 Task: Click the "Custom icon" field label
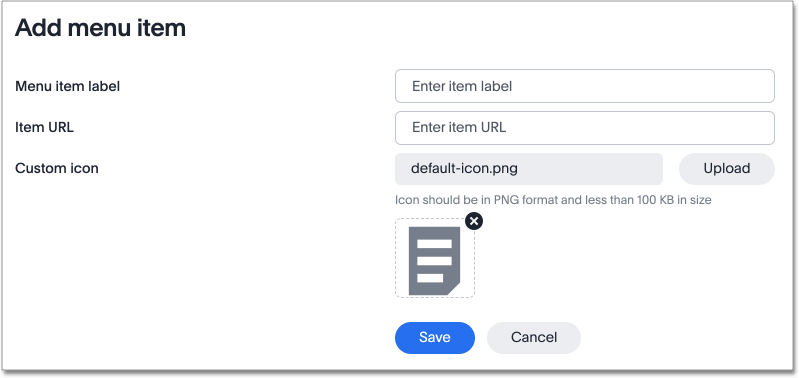pos(57,169)
